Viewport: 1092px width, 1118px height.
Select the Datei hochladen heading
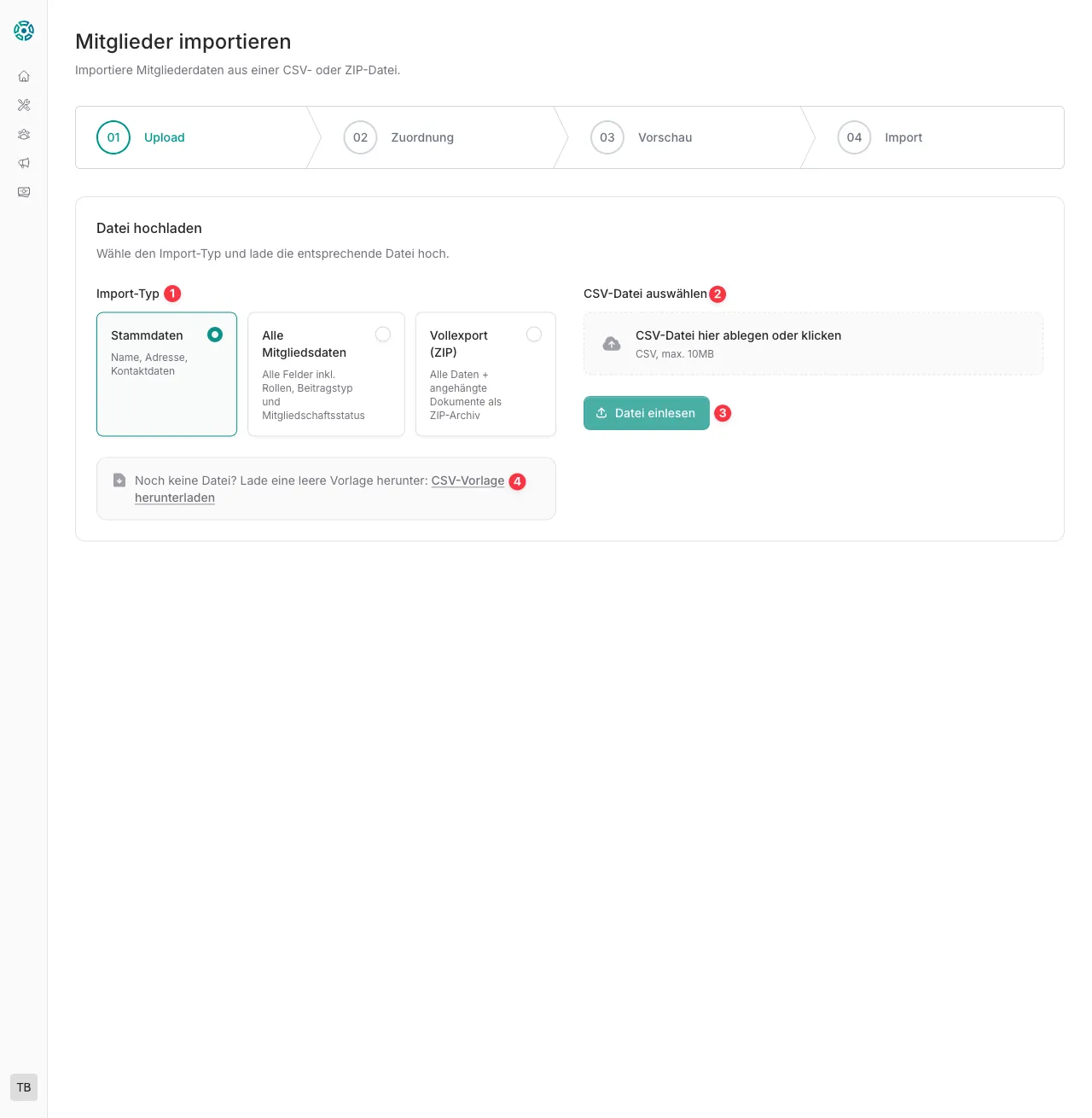149,228
